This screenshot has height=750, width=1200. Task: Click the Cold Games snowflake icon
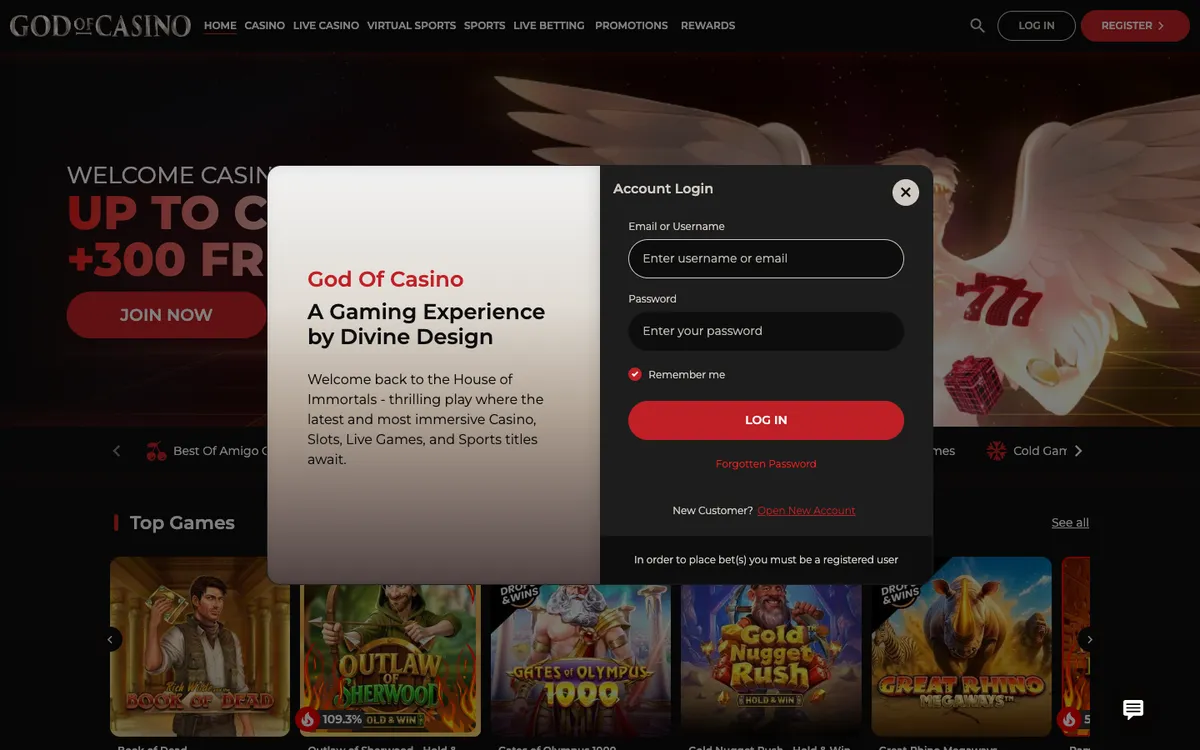[x=996, y=451]
